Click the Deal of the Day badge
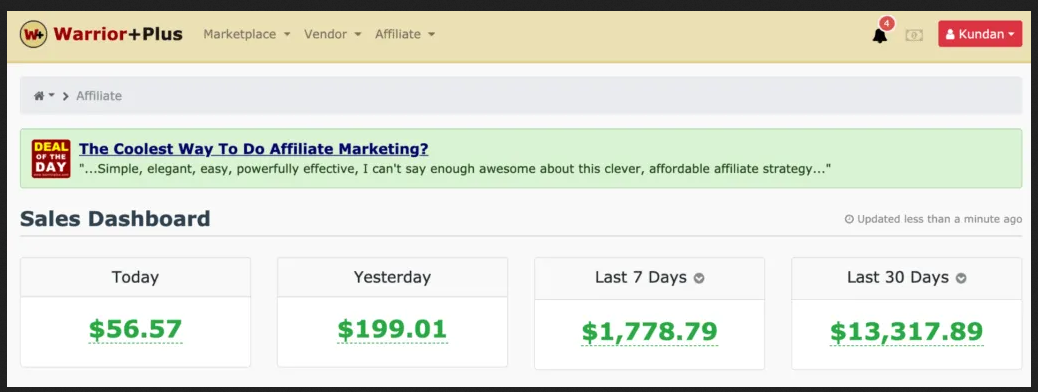 coord(51,158)
